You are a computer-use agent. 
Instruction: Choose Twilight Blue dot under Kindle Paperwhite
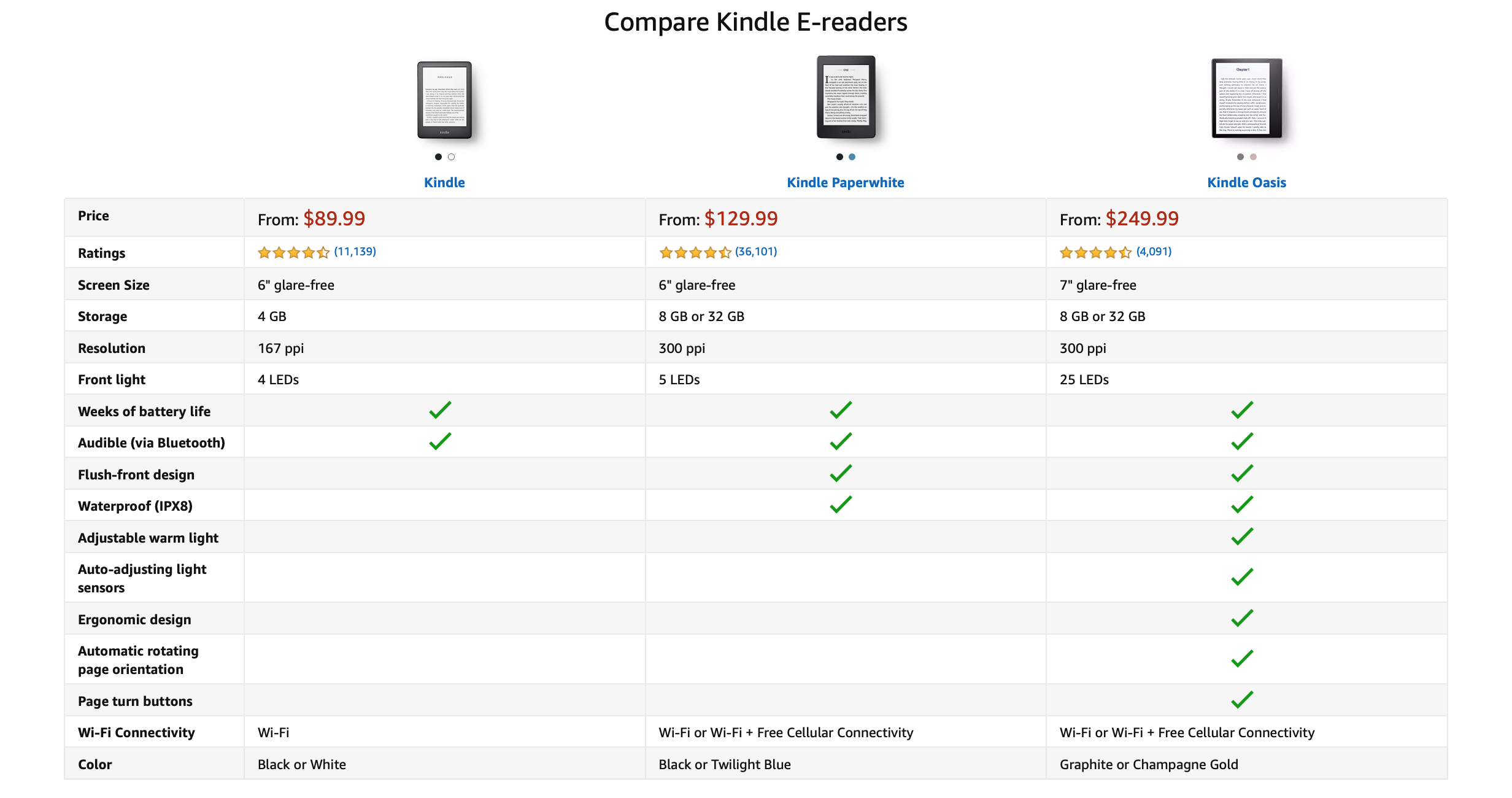click(852, 157)
